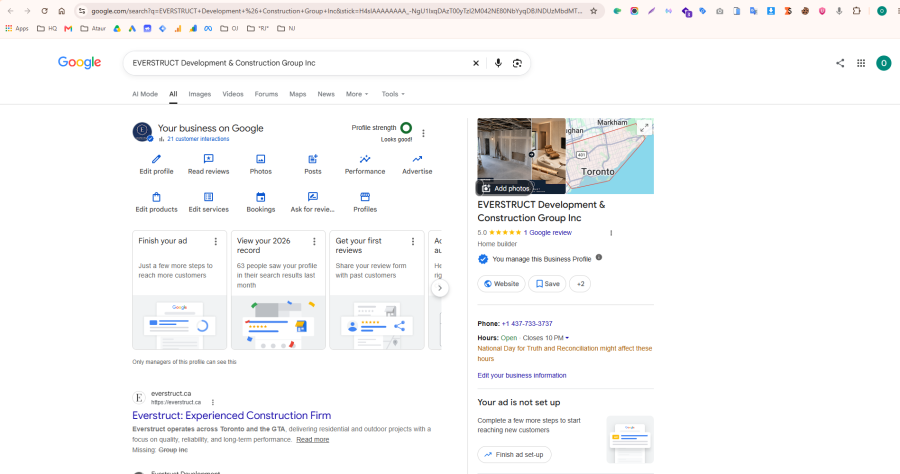This screenshot has width=900, height=474.
Task: Go to Google homepage via logo
Action: click(x=79, y=63)
